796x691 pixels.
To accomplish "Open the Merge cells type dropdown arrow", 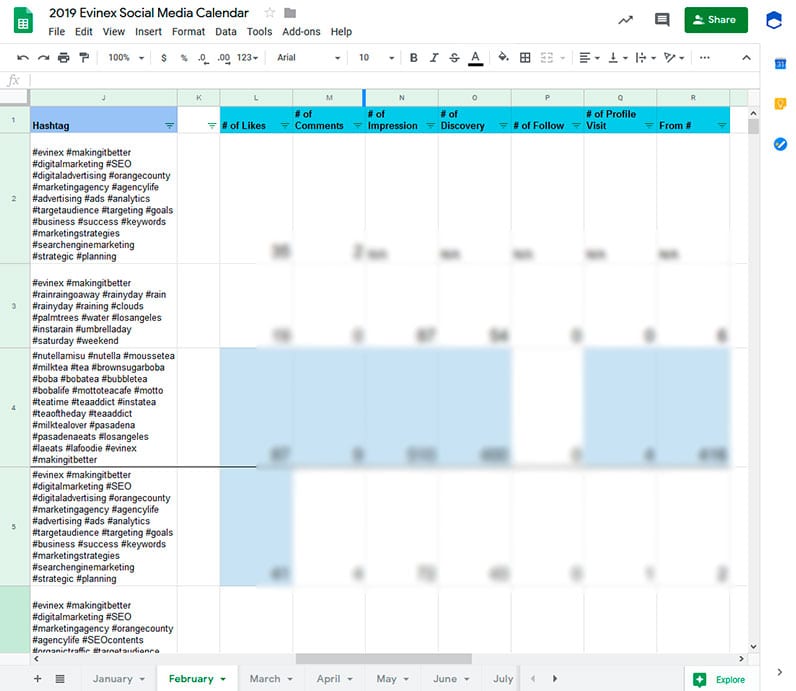I will [562, 58].
